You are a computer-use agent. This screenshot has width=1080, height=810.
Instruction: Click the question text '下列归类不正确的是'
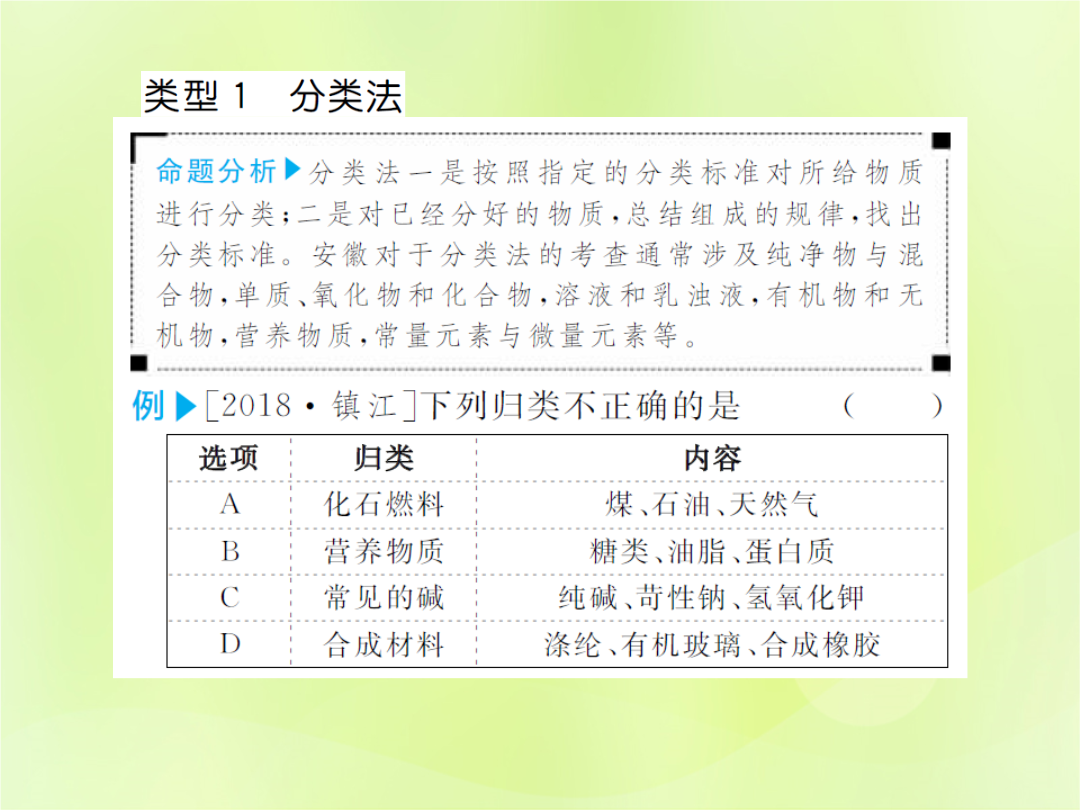tap(580, 406)
